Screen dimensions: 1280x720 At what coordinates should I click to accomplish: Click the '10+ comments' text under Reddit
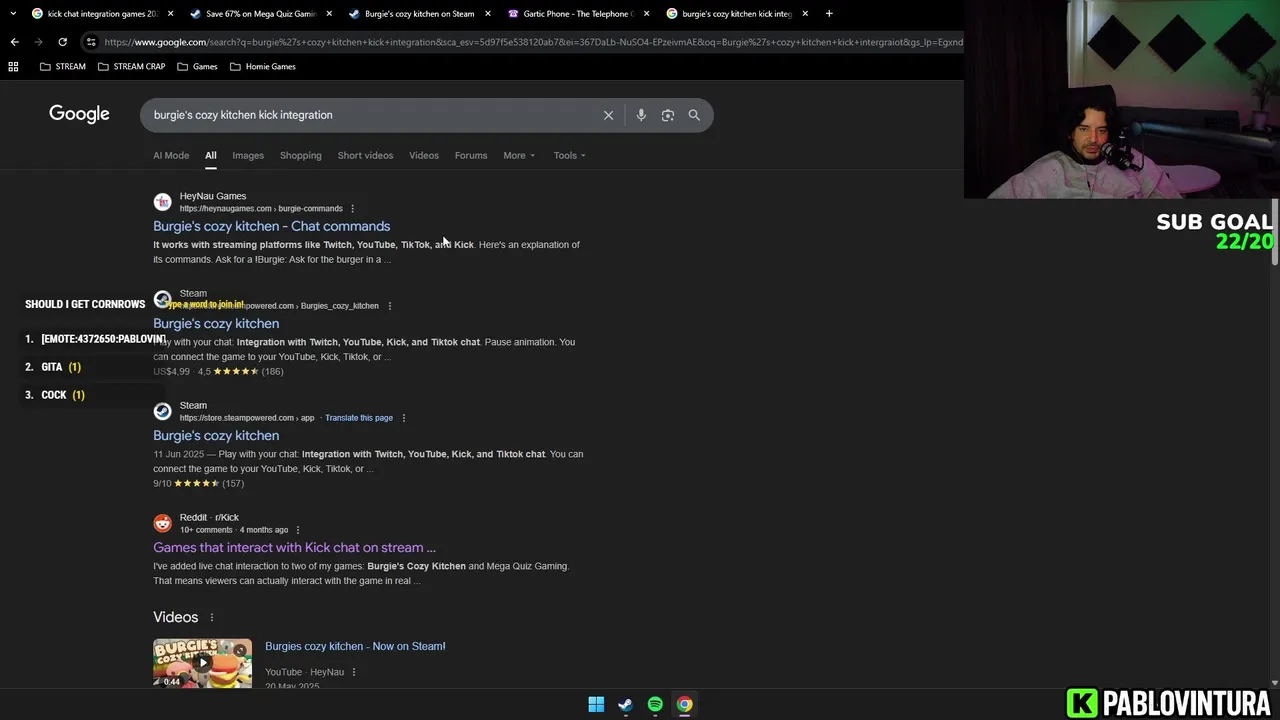click(x=206, y=530)
